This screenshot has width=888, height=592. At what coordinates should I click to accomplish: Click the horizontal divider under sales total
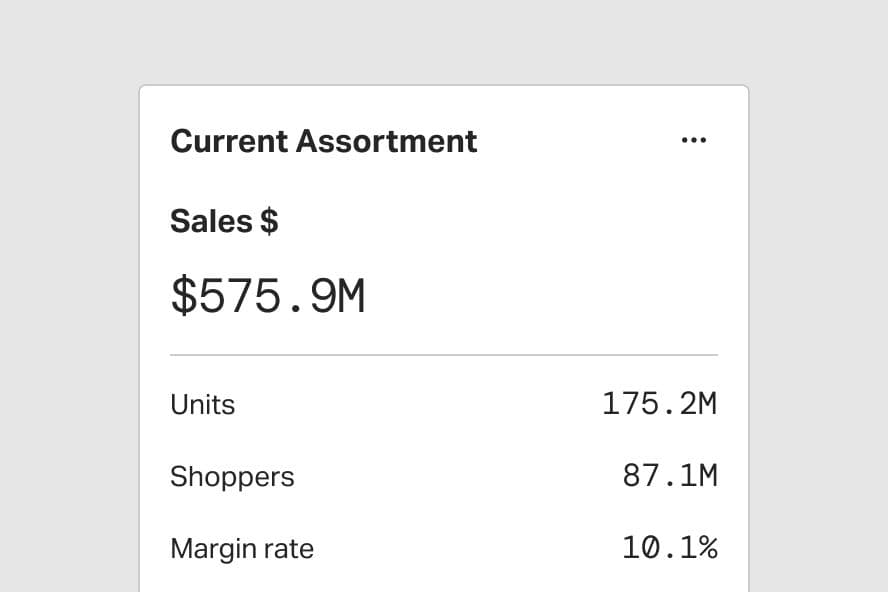[444, 355]
